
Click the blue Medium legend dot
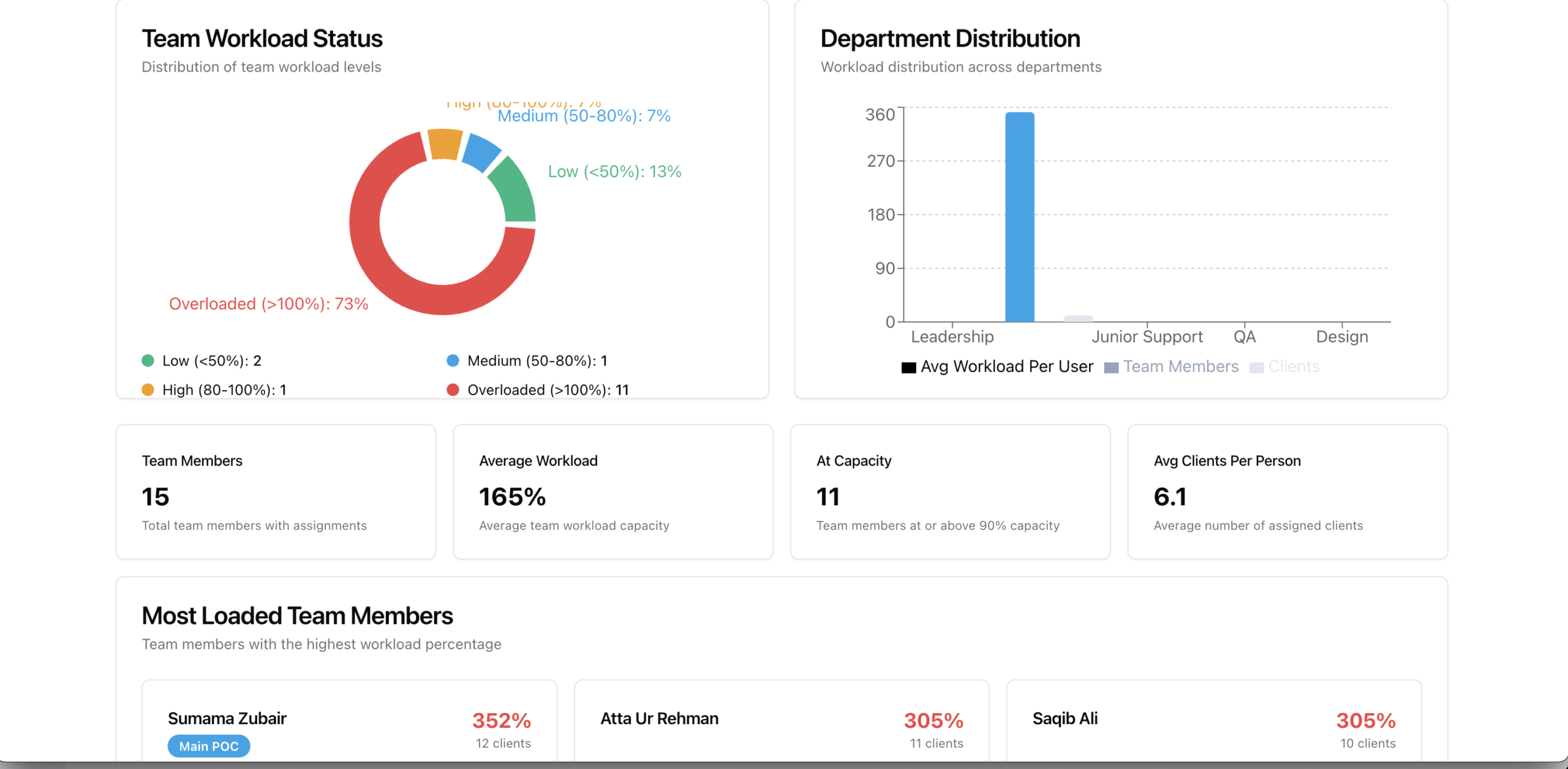pyautogui.click(x=453, y=361)
